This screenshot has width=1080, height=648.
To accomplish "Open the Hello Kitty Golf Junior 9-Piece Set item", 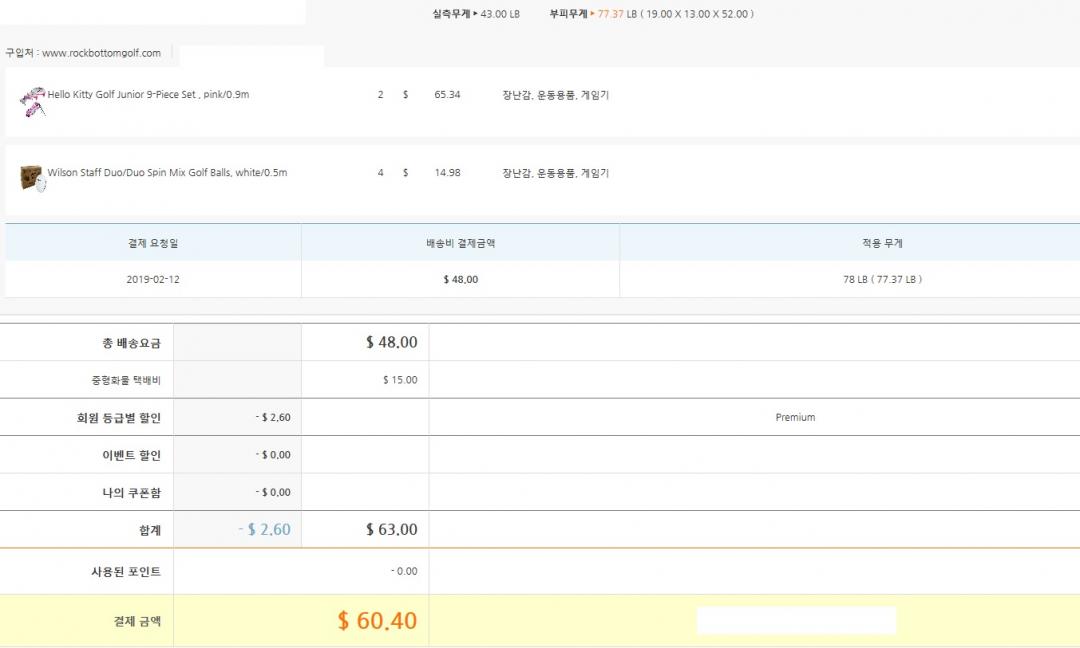I will point(148,95).
